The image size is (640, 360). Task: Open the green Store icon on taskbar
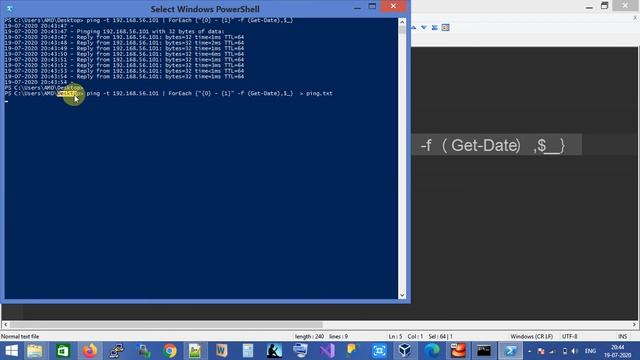[x=63, y=351]
